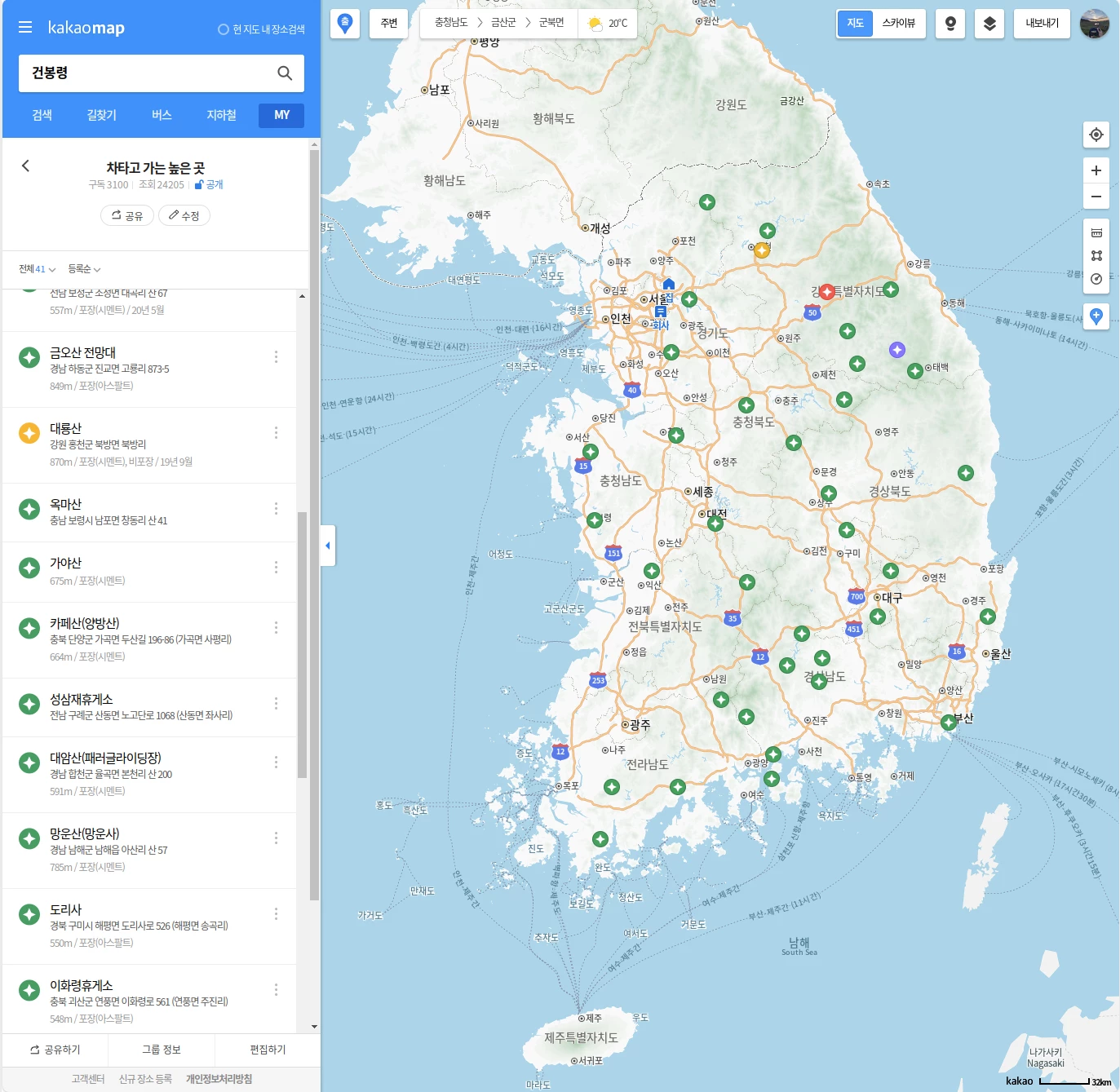
Task: Enable 현지도 내 장소검색 option
Action: click(x=262, y=29)
